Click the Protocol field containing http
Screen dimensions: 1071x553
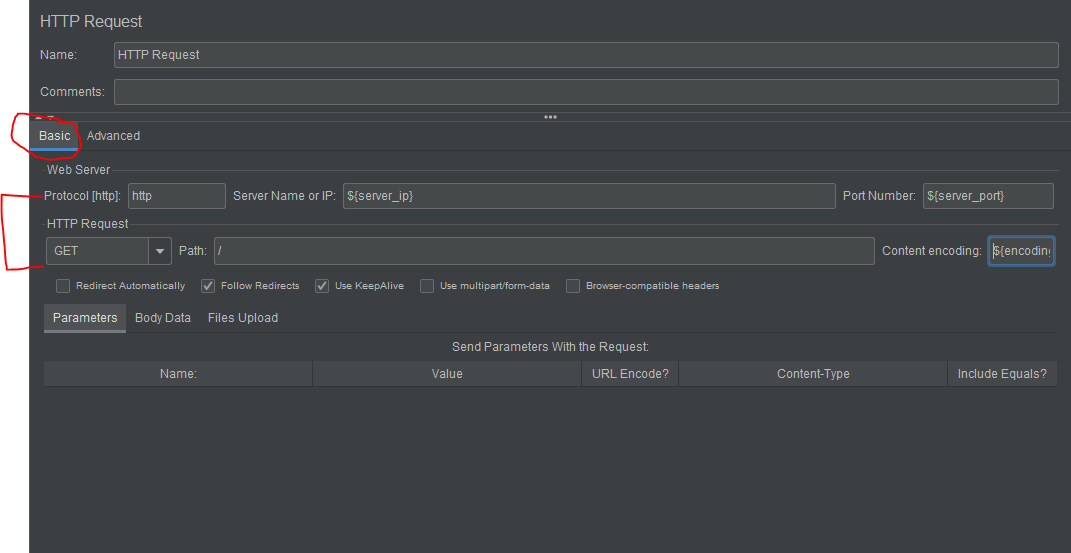[x=177, y=196]
